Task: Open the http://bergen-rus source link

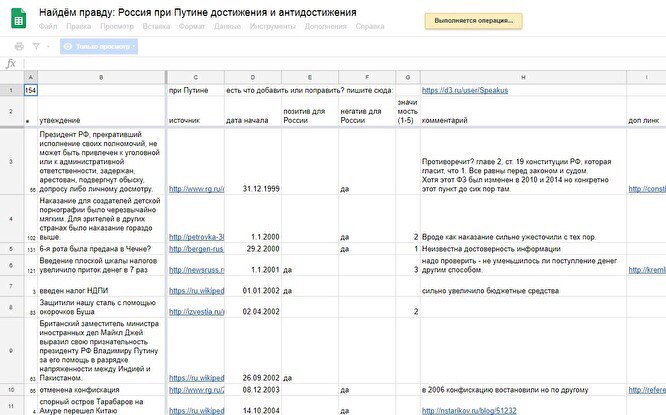Action: (196, 248)
